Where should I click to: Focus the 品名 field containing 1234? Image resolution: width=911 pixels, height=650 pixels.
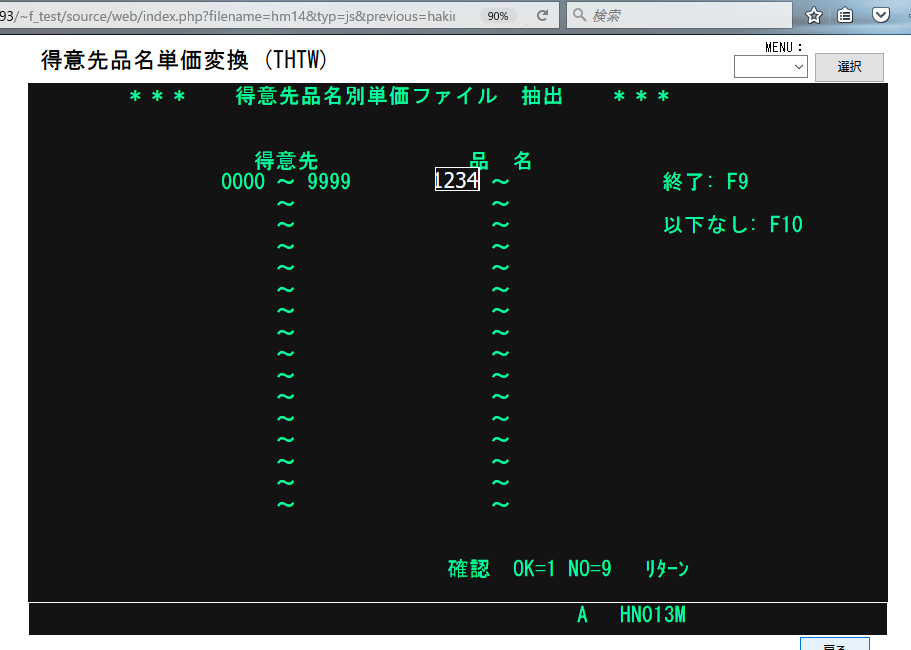(x=457, y=181)
